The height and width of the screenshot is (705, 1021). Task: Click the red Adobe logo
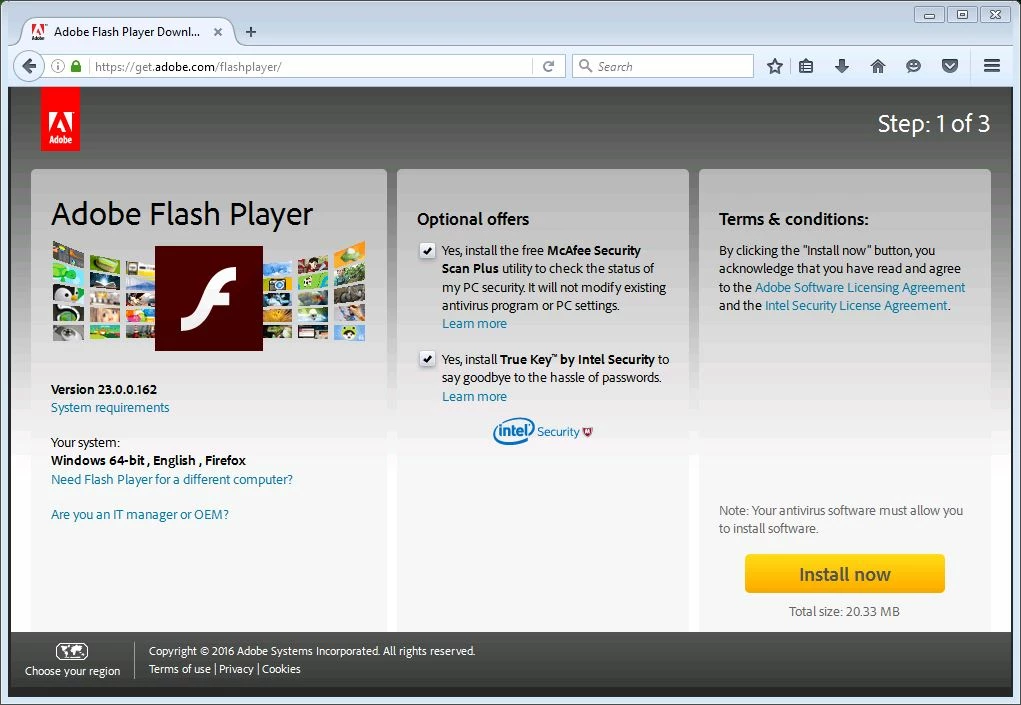click(x=61, y=119)
